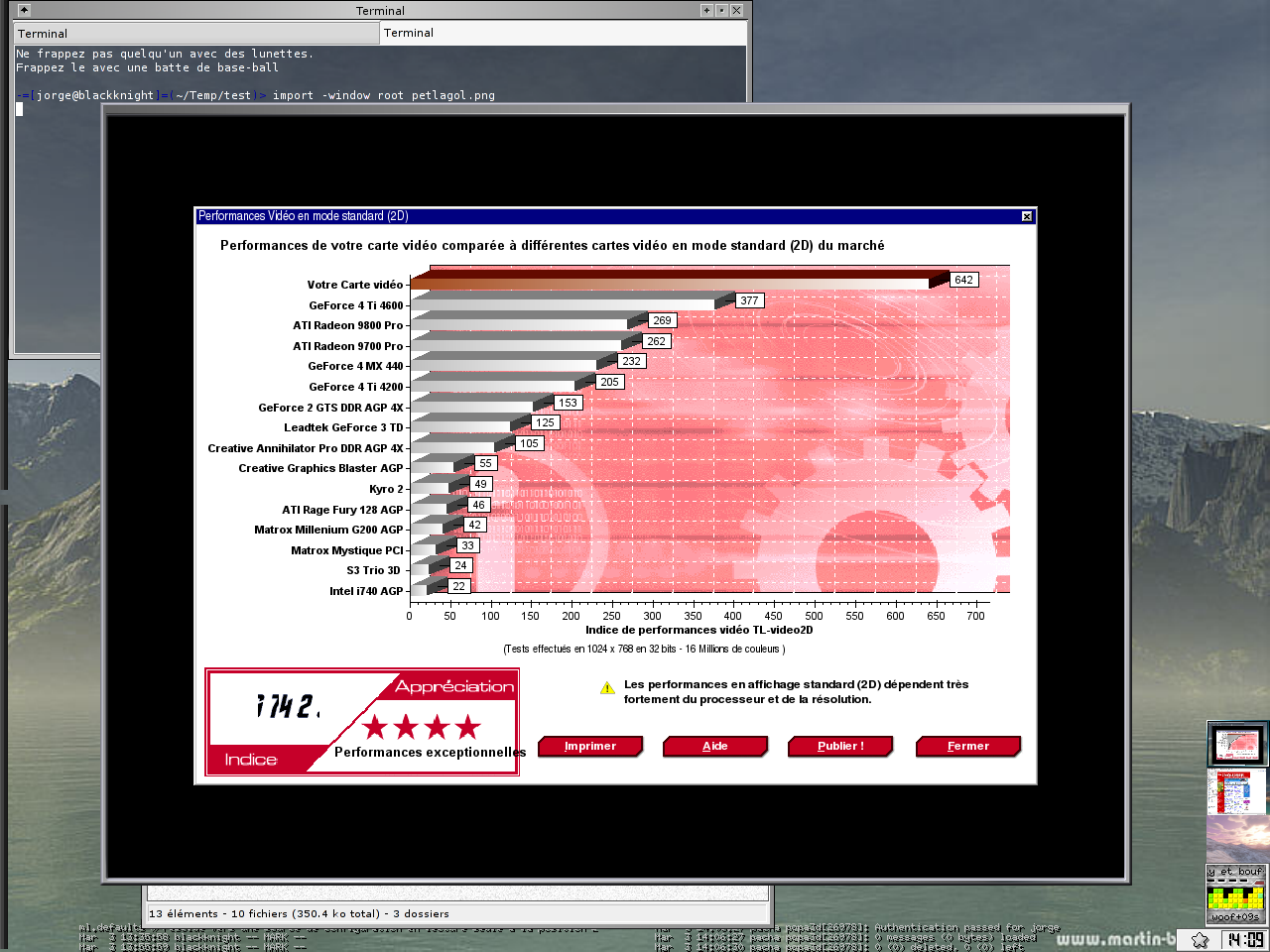This screenshot has height=952, width=1270.
Task: Click the 1742 Indice score display
Action: pos(288,706)
